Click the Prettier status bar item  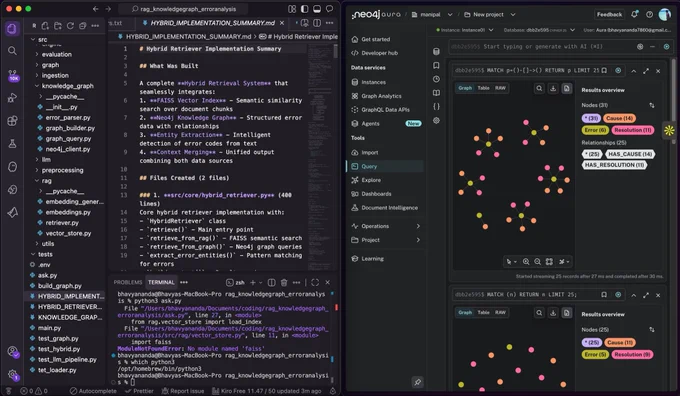coord(139,391)
